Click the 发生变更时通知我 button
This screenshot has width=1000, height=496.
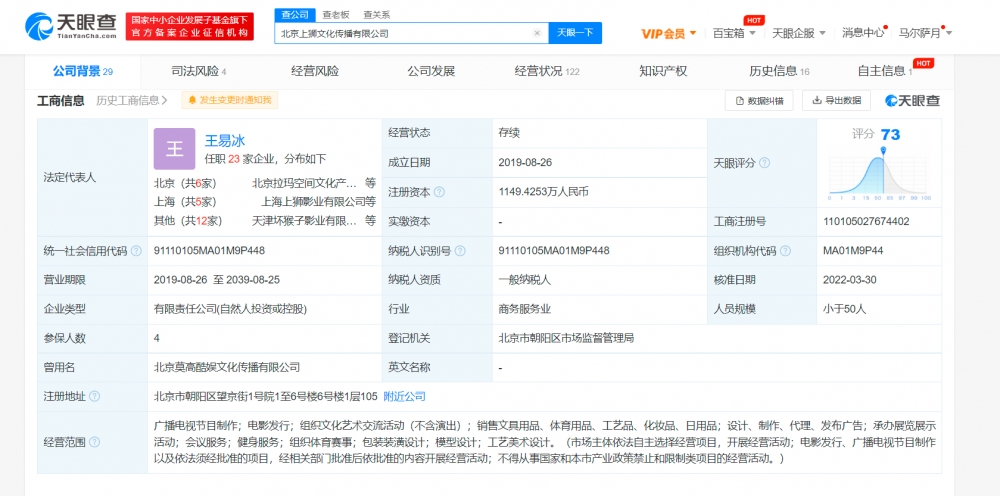[x=230, y=100]
